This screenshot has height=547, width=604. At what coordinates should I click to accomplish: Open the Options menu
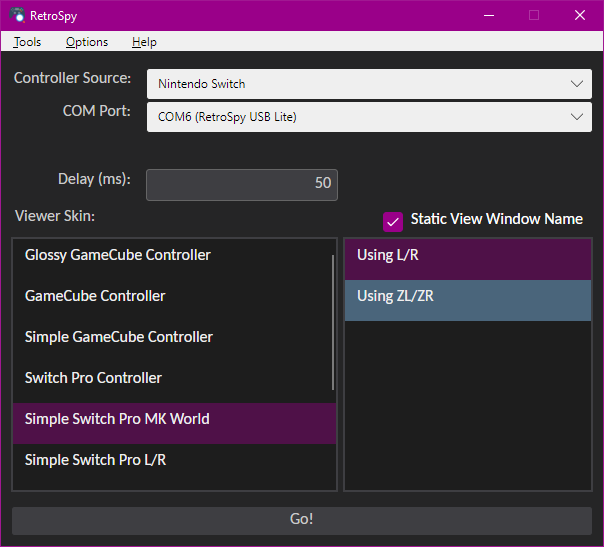[x=87, y=42]
